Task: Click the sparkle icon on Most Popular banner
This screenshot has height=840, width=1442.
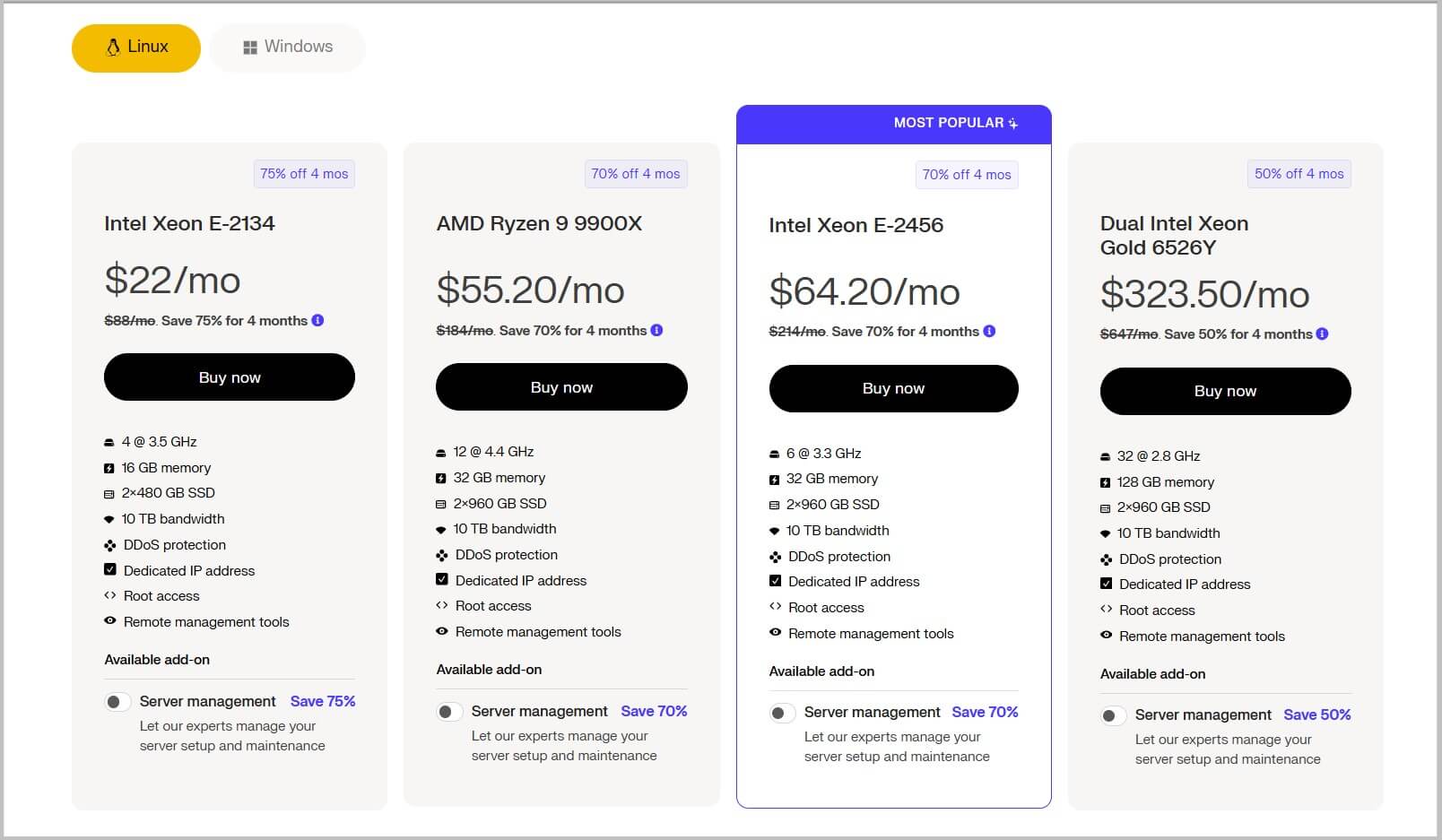Action: click(x=1012, y=124)
